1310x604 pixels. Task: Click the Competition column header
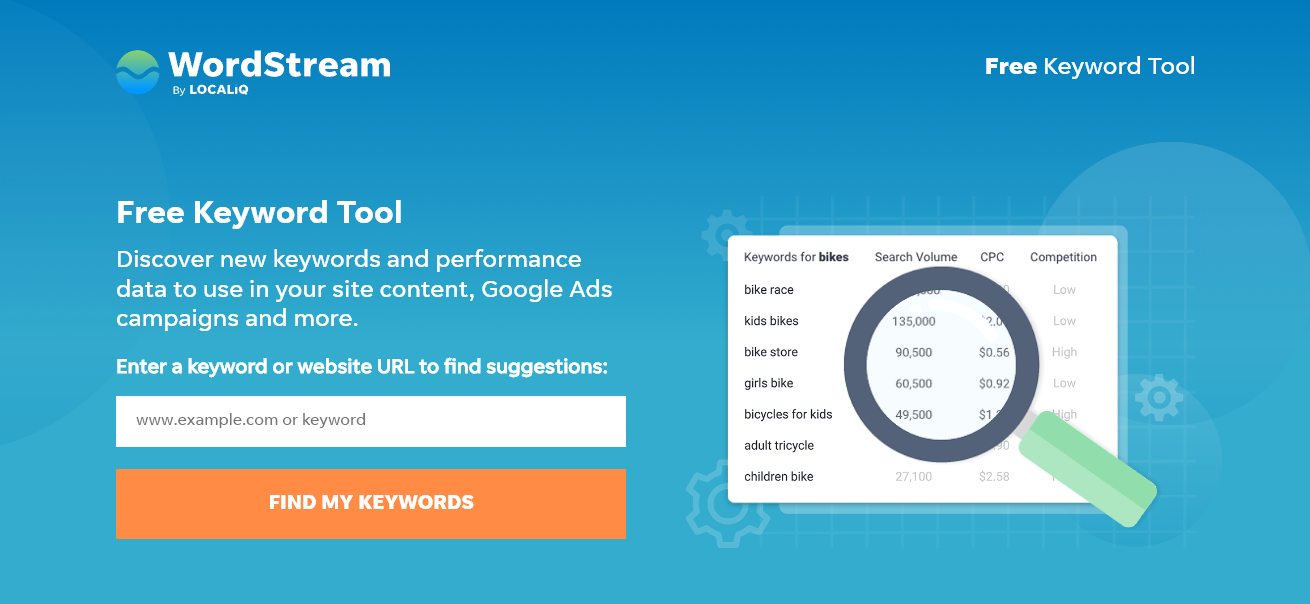[x=1063, y=257]
